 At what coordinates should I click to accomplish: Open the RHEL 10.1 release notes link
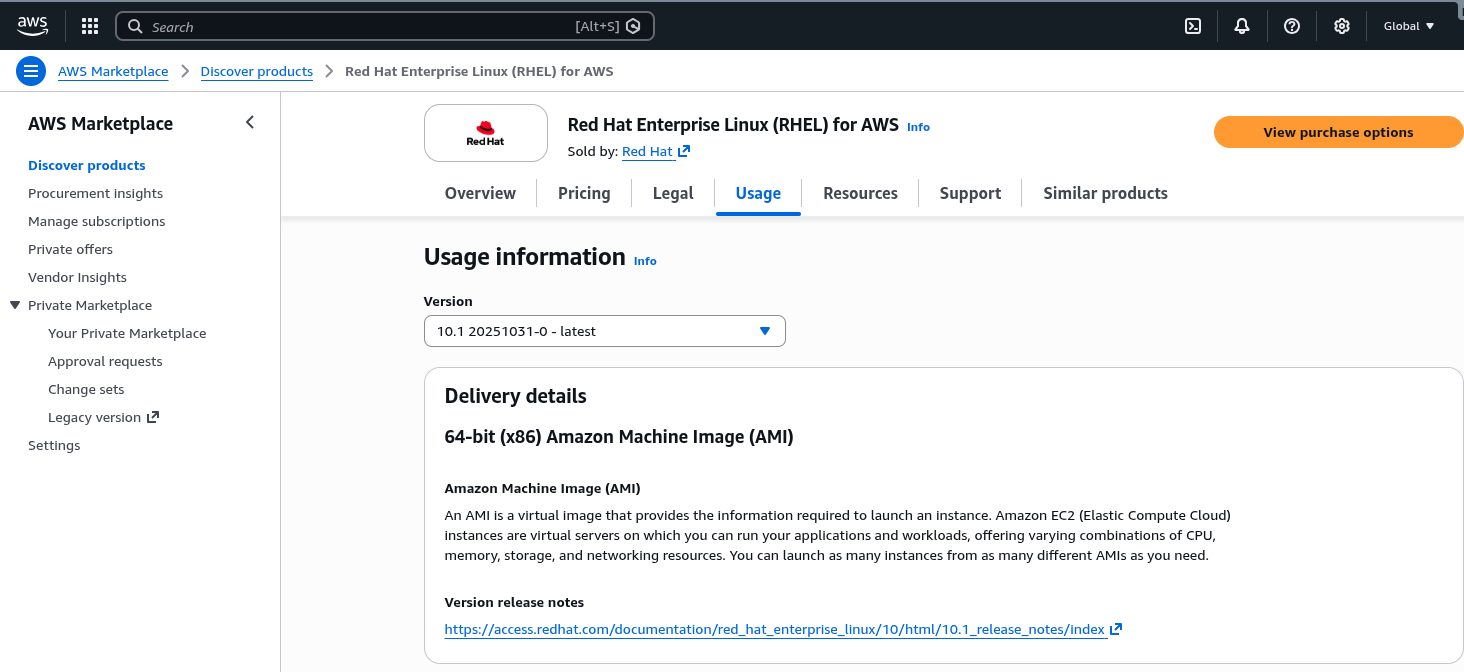coord(775,629)
